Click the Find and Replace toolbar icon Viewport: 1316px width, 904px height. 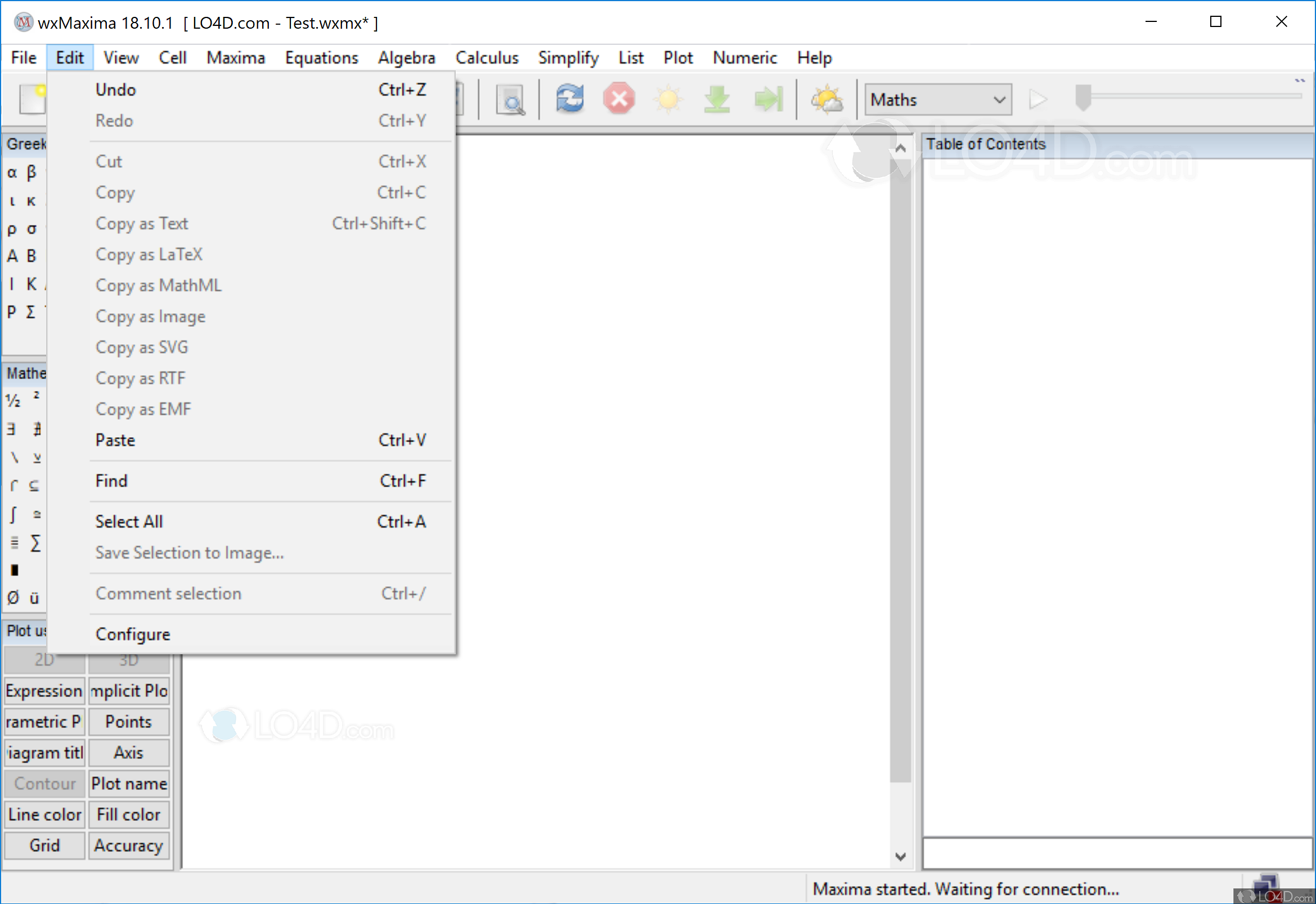(x=510, y=100)
